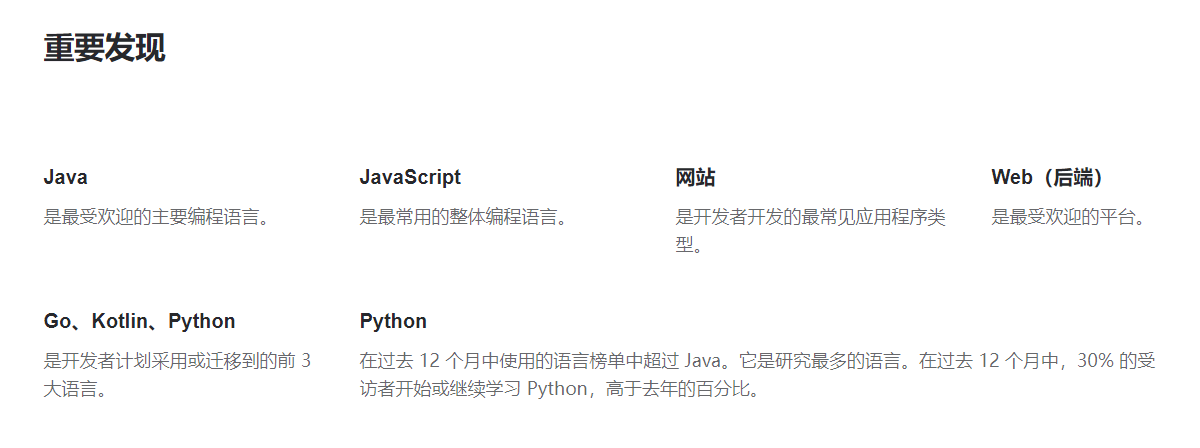Select the "Go、Kotlin、Python" heading

coord(140,321)
